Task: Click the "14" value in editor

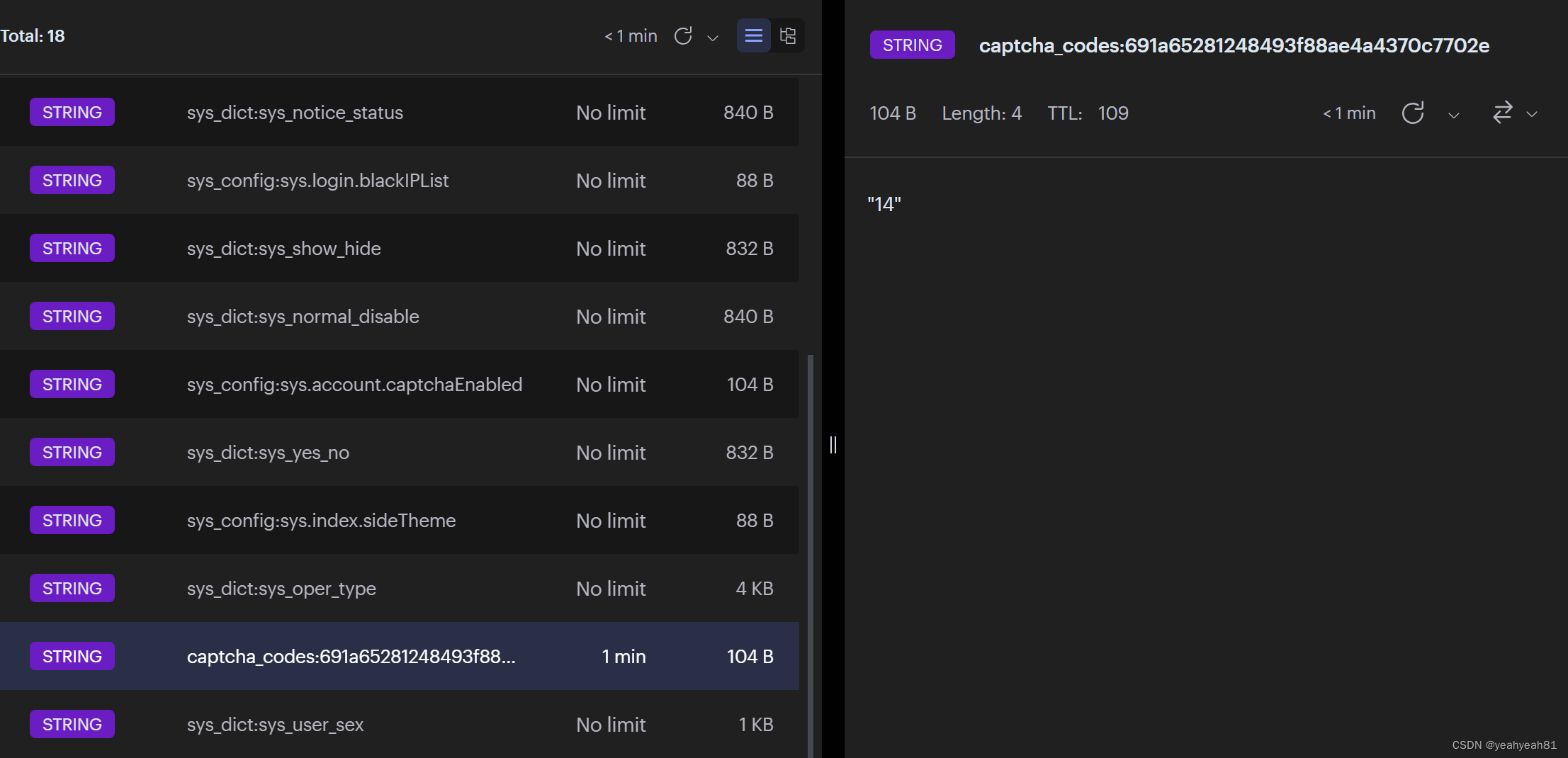Action: [x=884, y=204]
